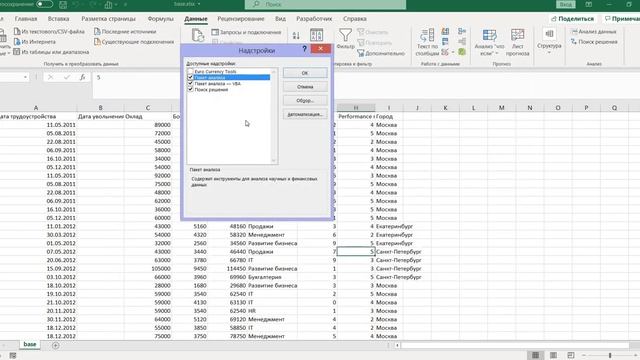Image resolution: width=640 pixels, height=360 pixels.
Task: Import data from text/CSV file
Action: click(49, 31)
